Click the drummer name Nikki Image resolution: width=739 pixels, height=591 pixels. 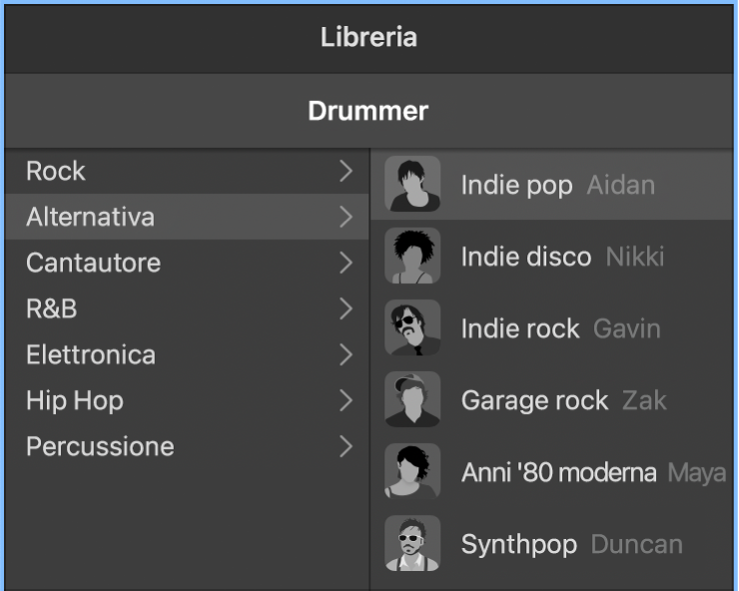[635, 257]
